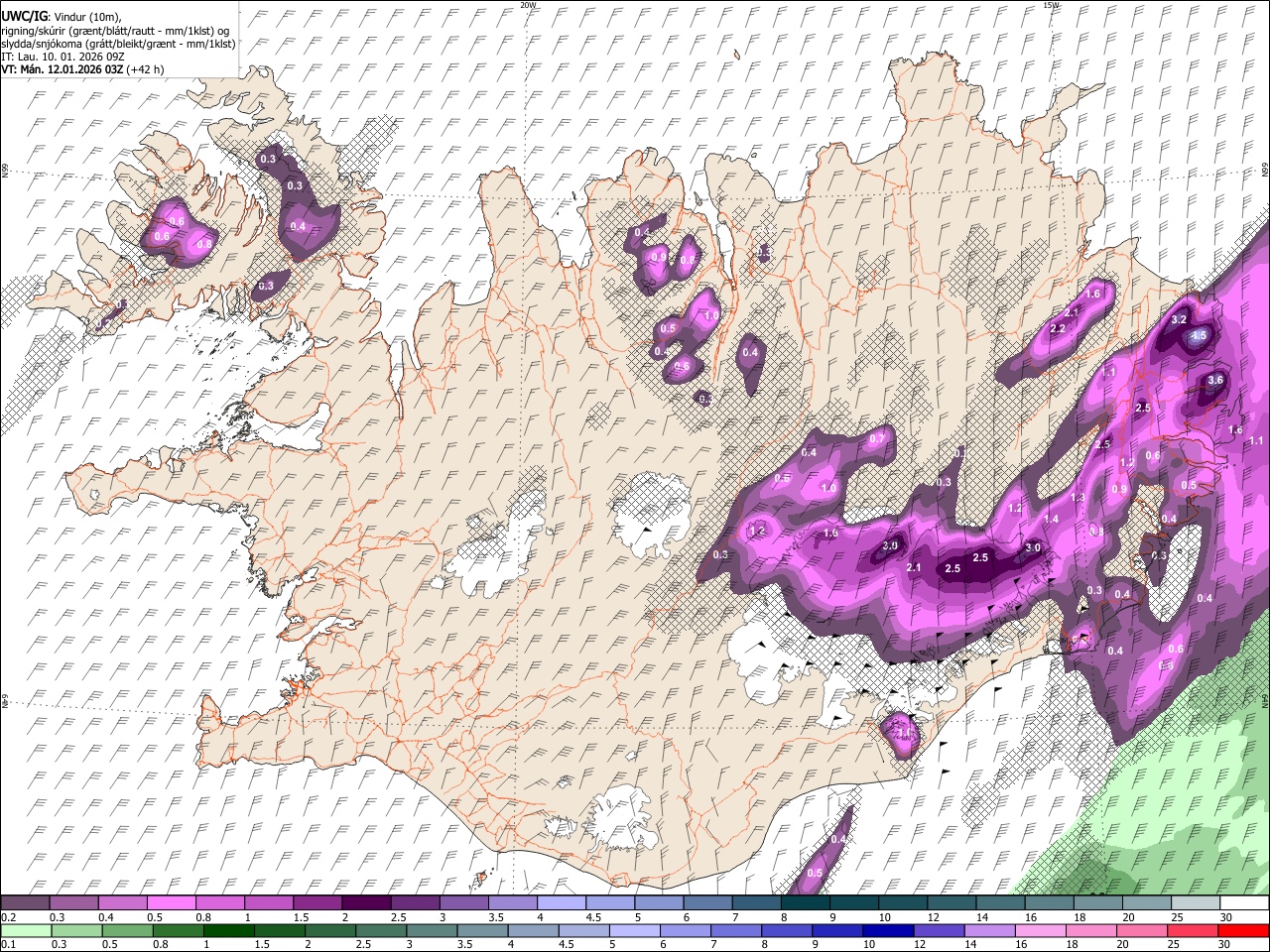Click the 'UWC/IG: Vindur (10m)' title line
The width and height of the screenshot is (1270, 952).
tap(61, 16)
